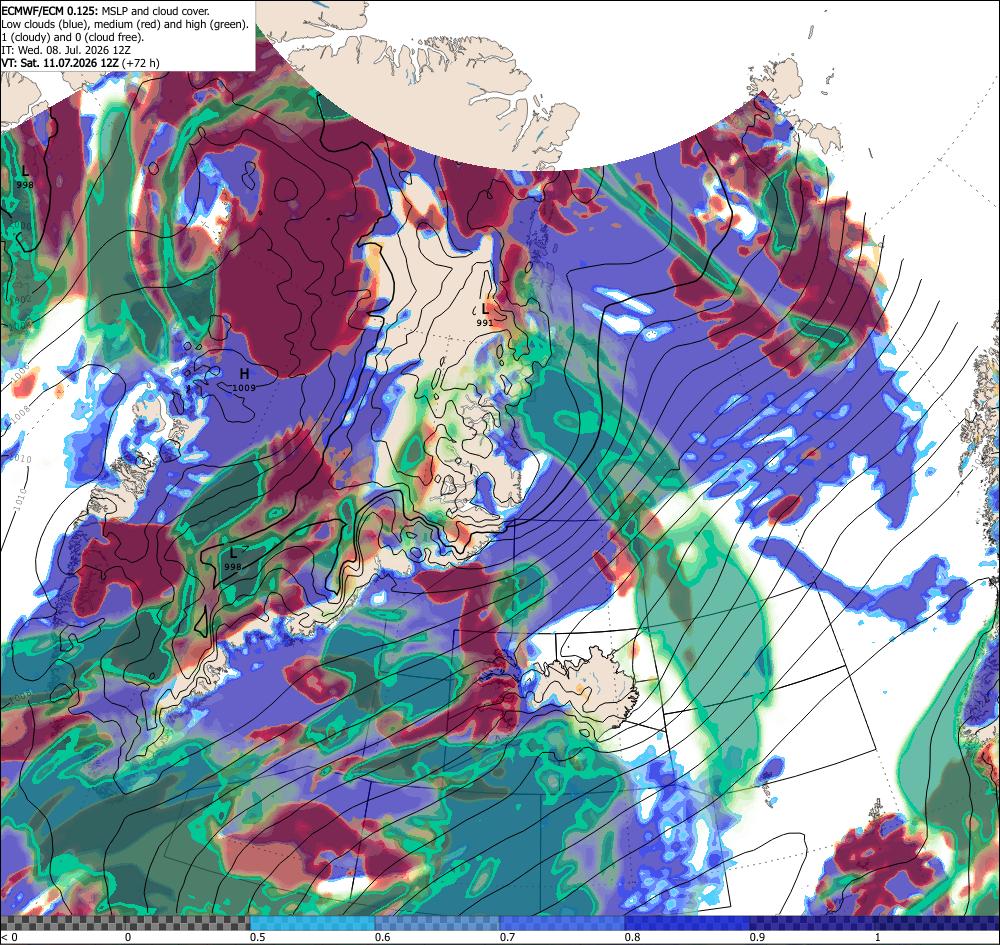The height and width of the screenshot is (945, 1000).
Task: Select the 0.5 light-blue legend swatch
Action: 312,923
